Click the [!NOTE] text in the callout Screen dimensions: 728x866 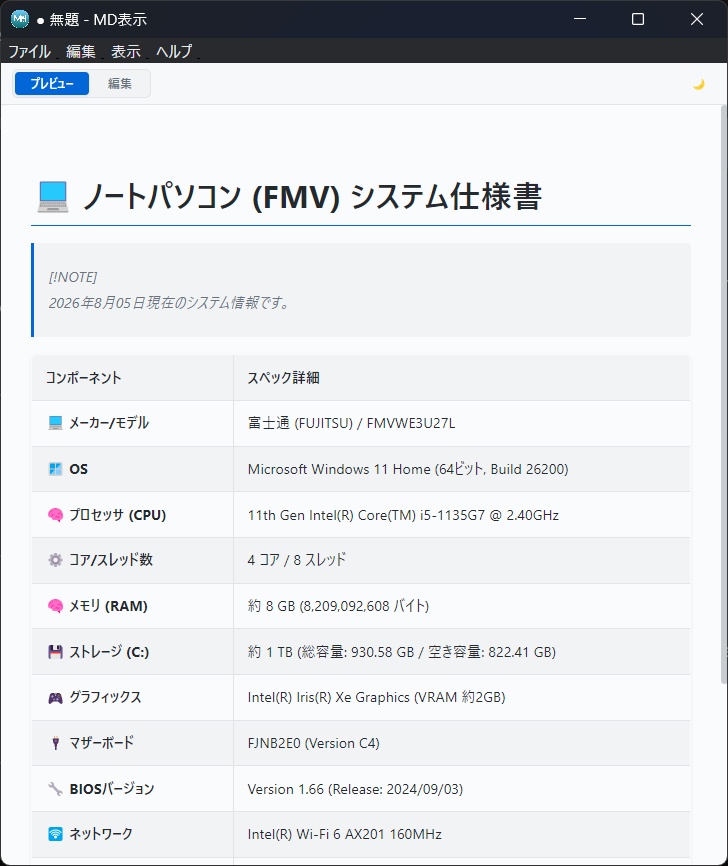point(73,277)
